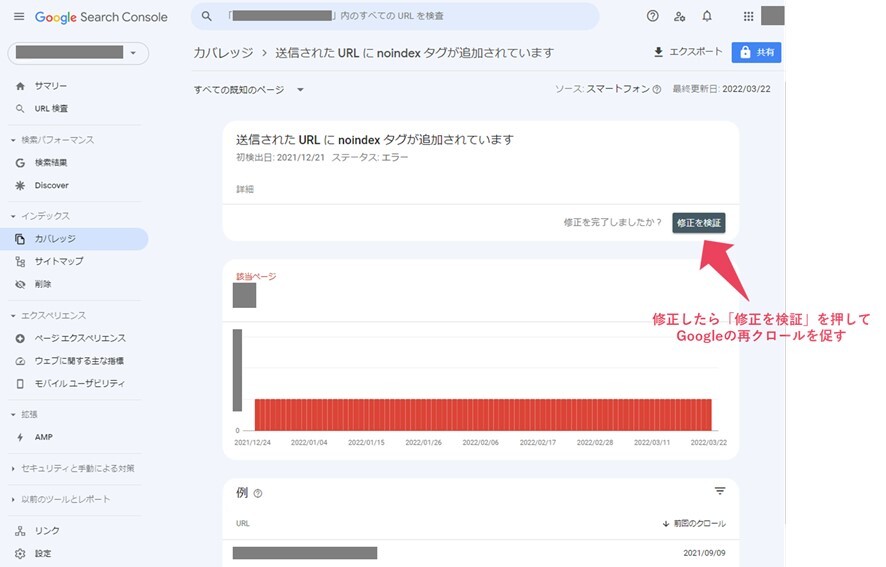Screen dimensions: 886x567
Task: Click the blue 共有 button
Action: (756, 52)
